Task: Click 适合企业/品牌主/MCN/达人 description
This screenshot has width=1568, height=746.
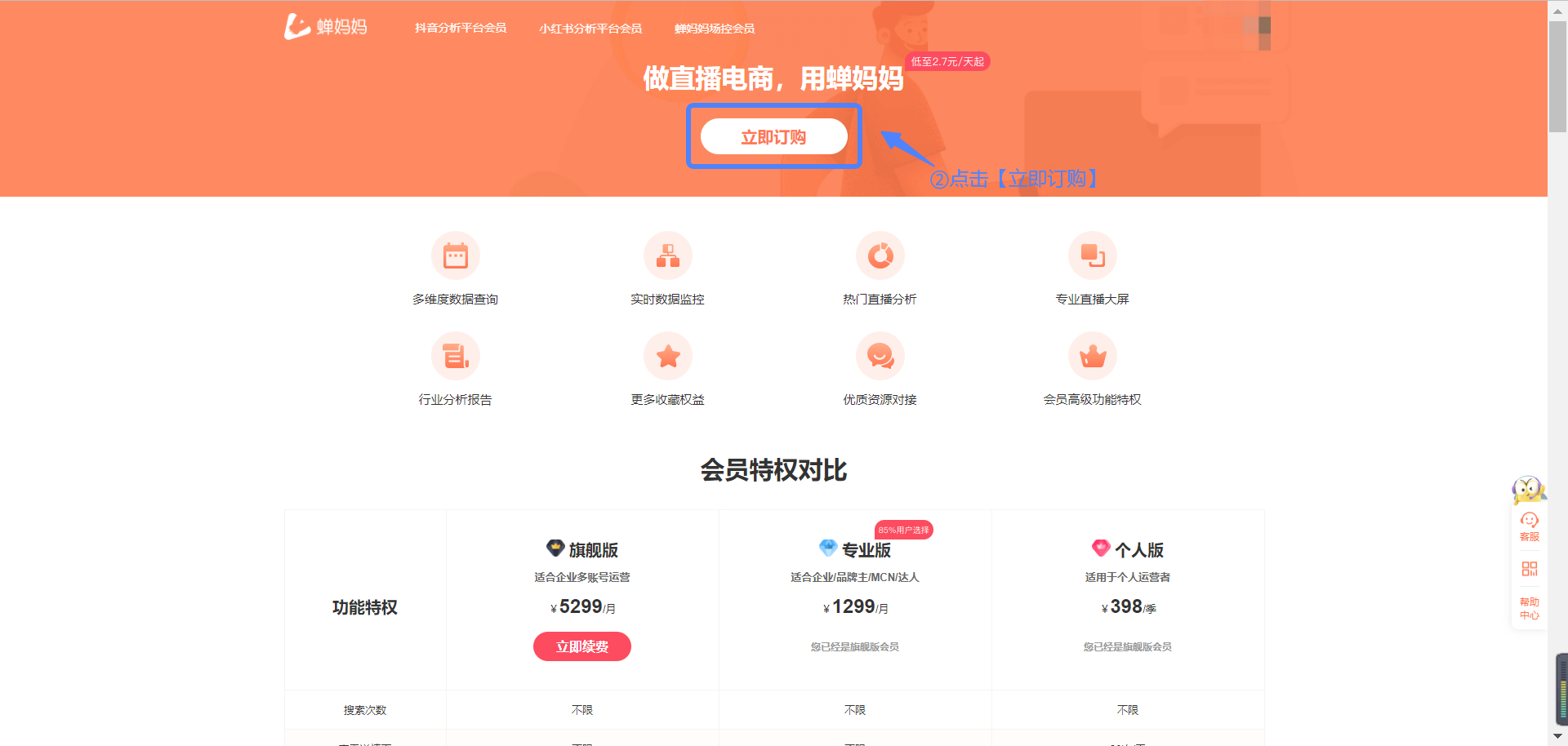Action: click(855, 577)
